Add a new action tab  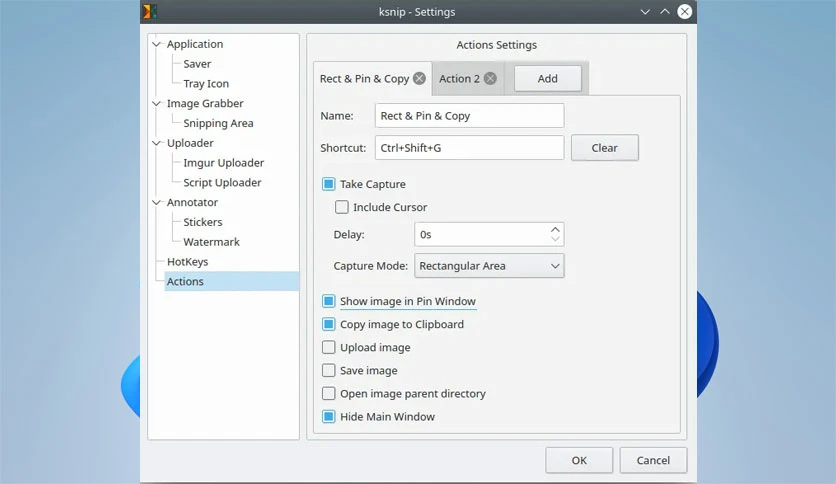point(548,78)
